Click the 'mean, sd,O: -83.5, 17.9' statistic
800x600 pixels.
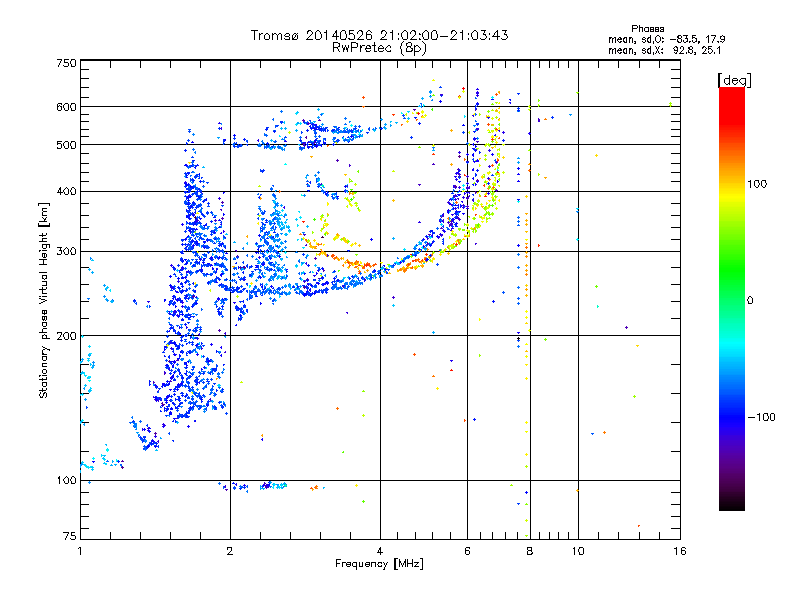pos(666,39)
